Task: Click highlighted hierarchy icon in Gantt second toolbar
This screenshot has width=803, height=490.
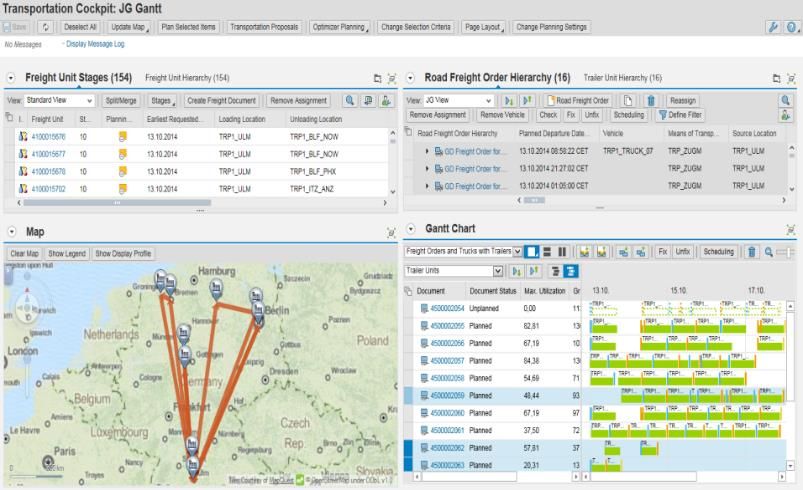Action: coord(570,271)
